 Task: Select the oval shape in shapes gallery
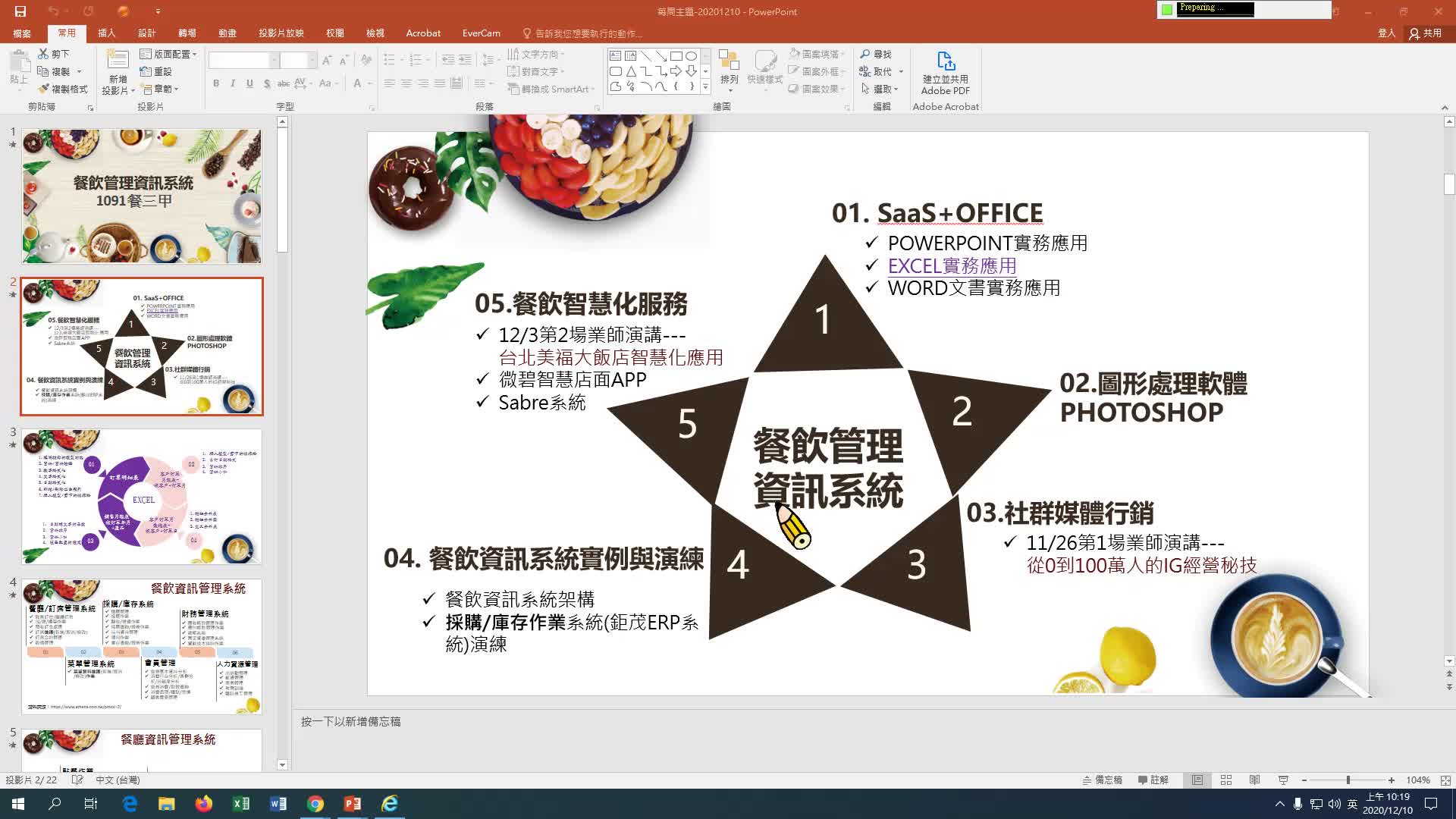tap(691, 56)
